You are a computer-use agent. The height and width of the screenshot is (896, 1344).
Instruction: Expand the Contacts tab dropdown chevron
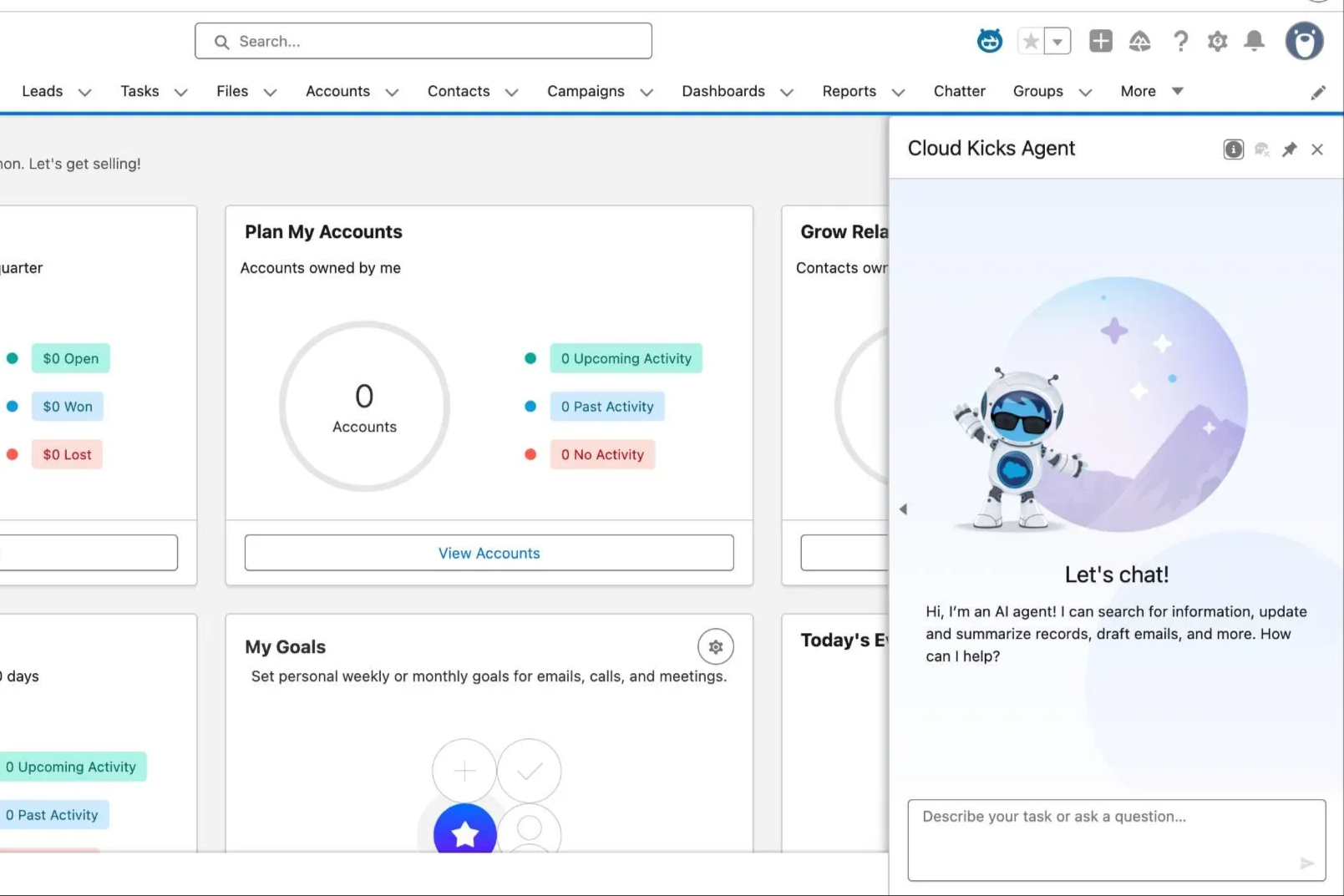(x=511, y=92)
